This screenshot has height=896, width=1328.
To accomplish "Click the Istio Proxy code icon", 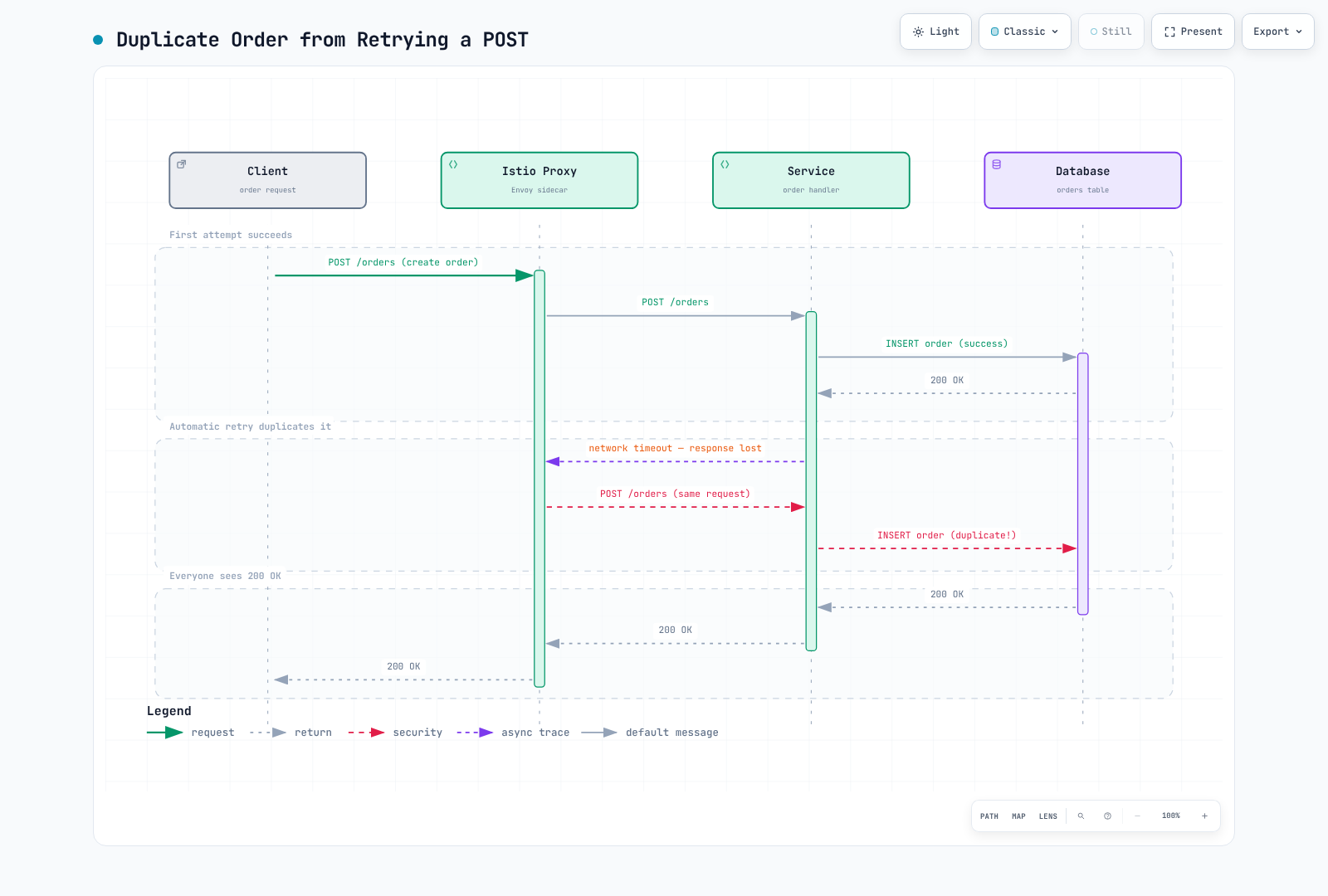I will point(453,164).
